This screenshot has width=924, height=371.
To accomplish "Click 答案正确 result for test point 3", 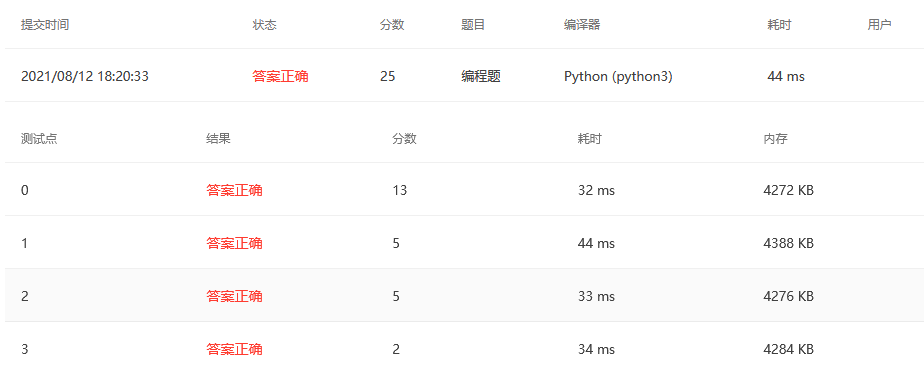I will [235, 349].
